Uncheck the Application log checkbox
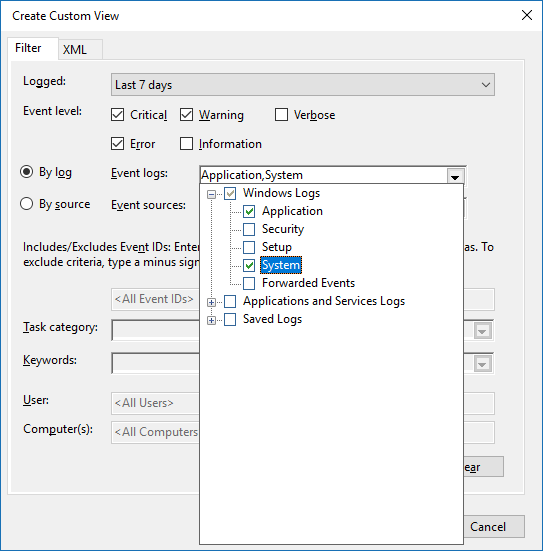This screenshot has height=551, width=543. (x=249, y=211)
